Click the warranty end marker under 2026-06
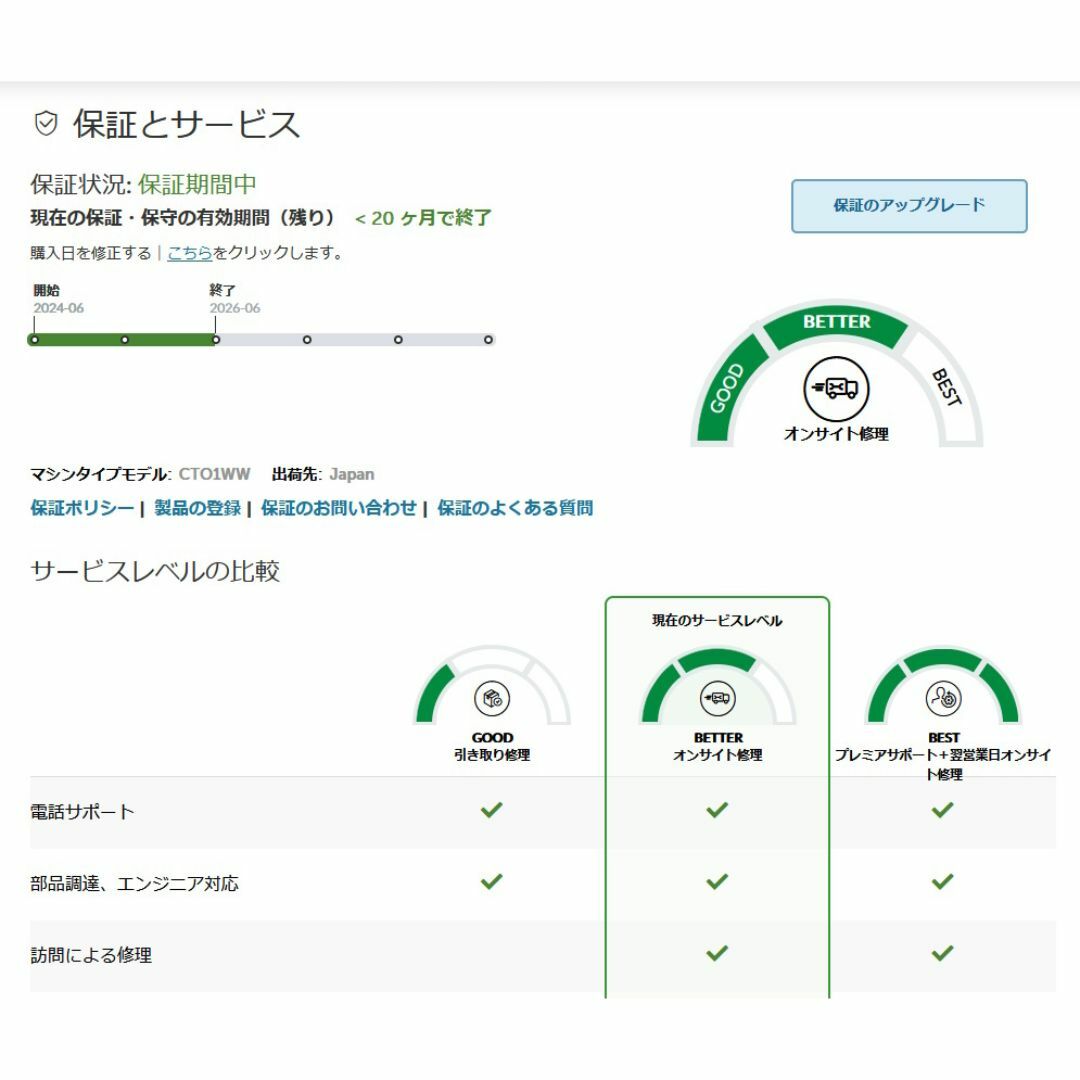The width and height of the screenshot is (1080, 1080). [216, 340]
